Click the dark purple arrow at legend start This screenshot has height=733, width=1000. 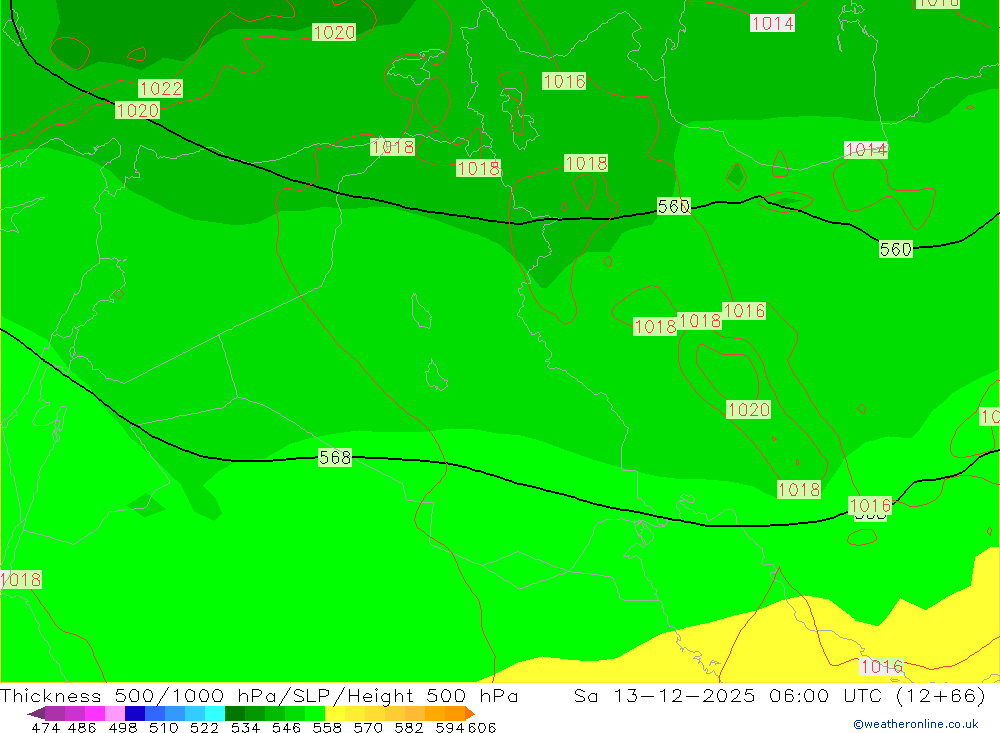point(36,713)
